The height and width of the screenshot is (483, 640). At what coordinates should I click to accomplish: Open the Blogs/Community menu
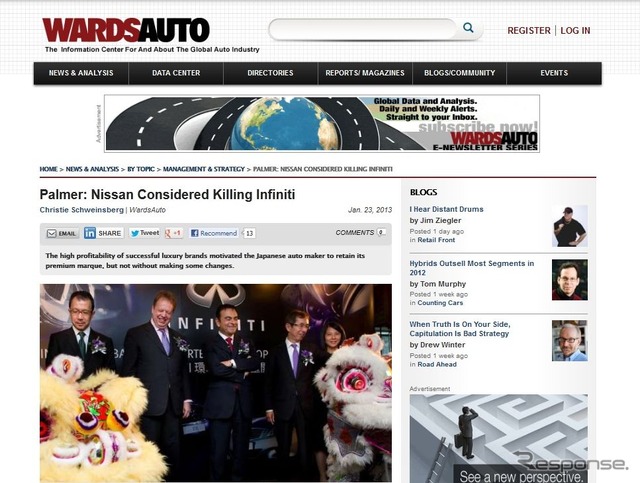[460, 73]
